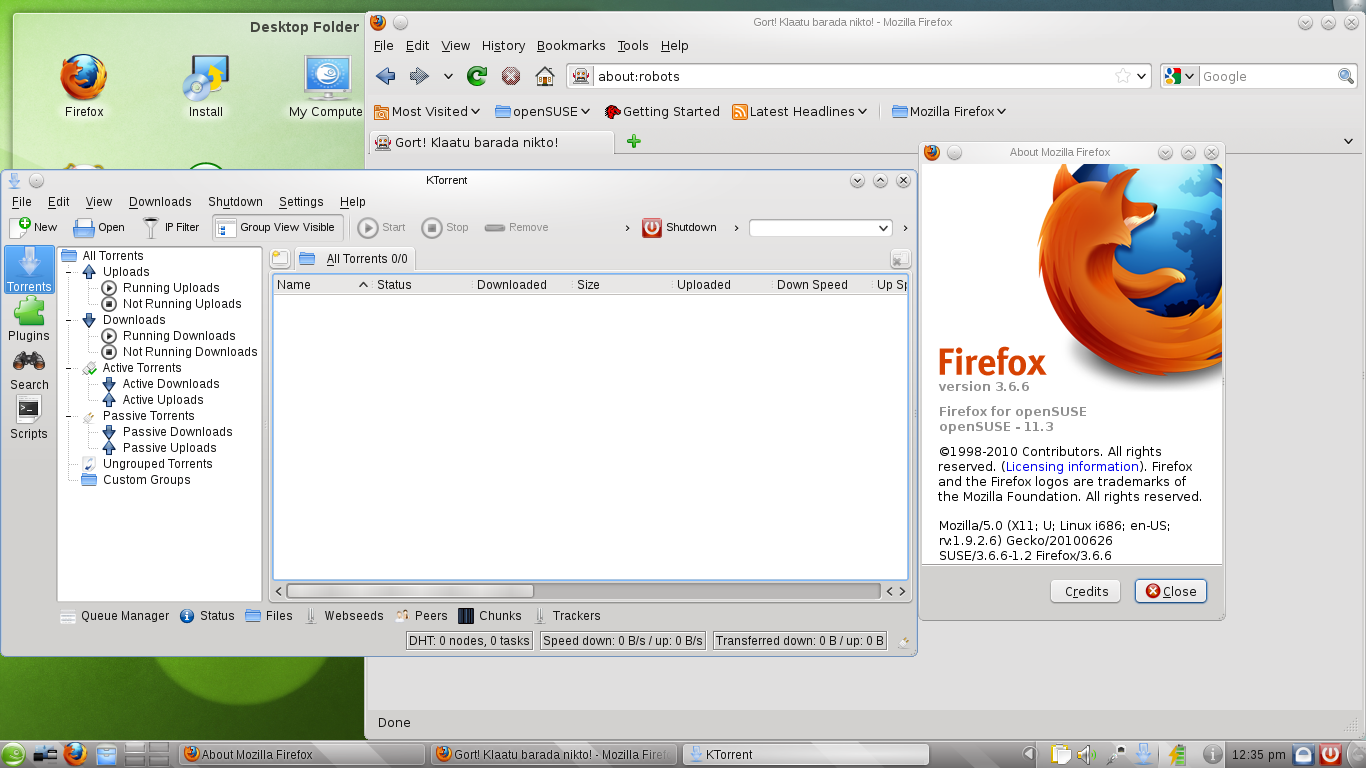
Task: Select the All Torrents 0/0 tab
Action: pos(355,258)
